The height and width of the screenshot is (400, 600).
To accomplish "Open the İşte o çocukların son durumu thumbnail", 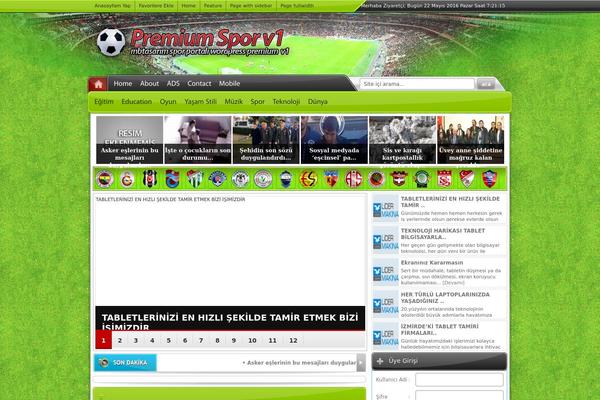I will 197,140.
